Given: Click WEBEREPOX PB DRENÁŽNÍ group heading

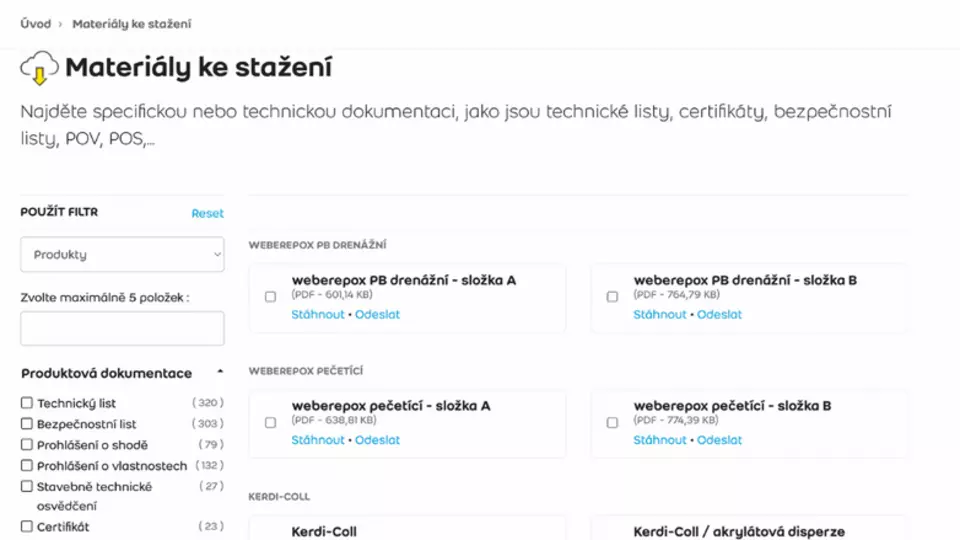Looking at the screenshot, I should point(317,245).
